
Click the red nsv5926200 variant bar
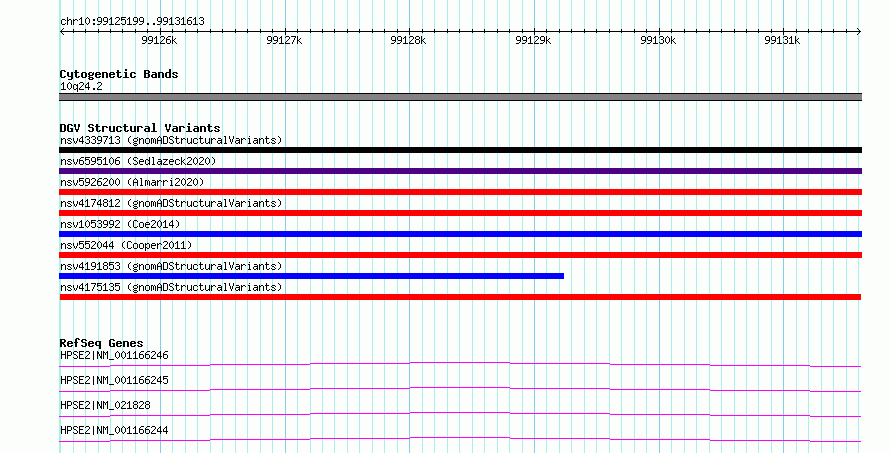point(460,192)
